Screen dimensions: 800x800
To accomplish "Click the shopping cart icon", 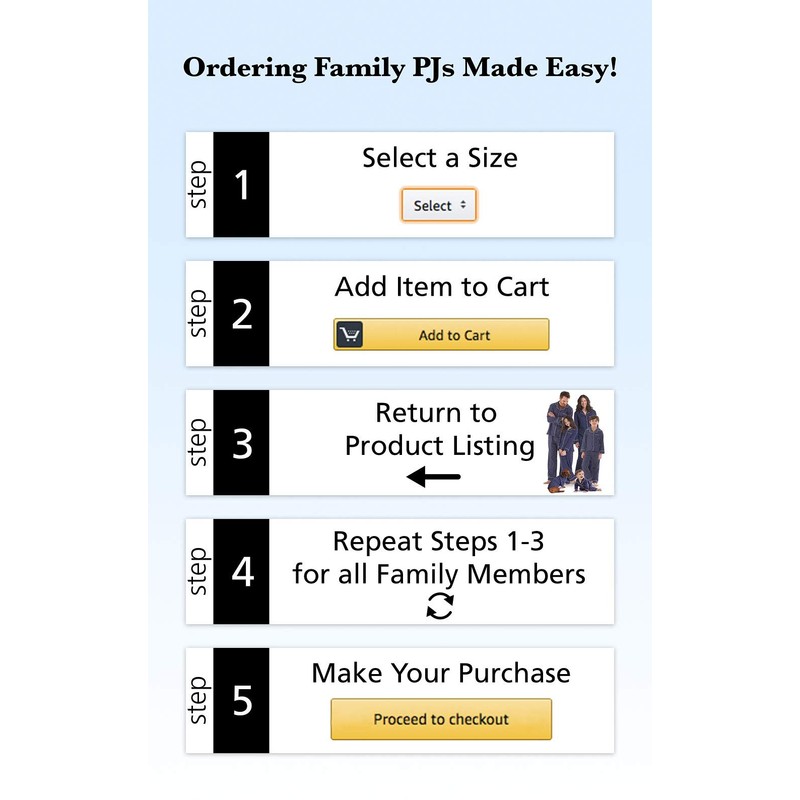I will tap(349, 335).
